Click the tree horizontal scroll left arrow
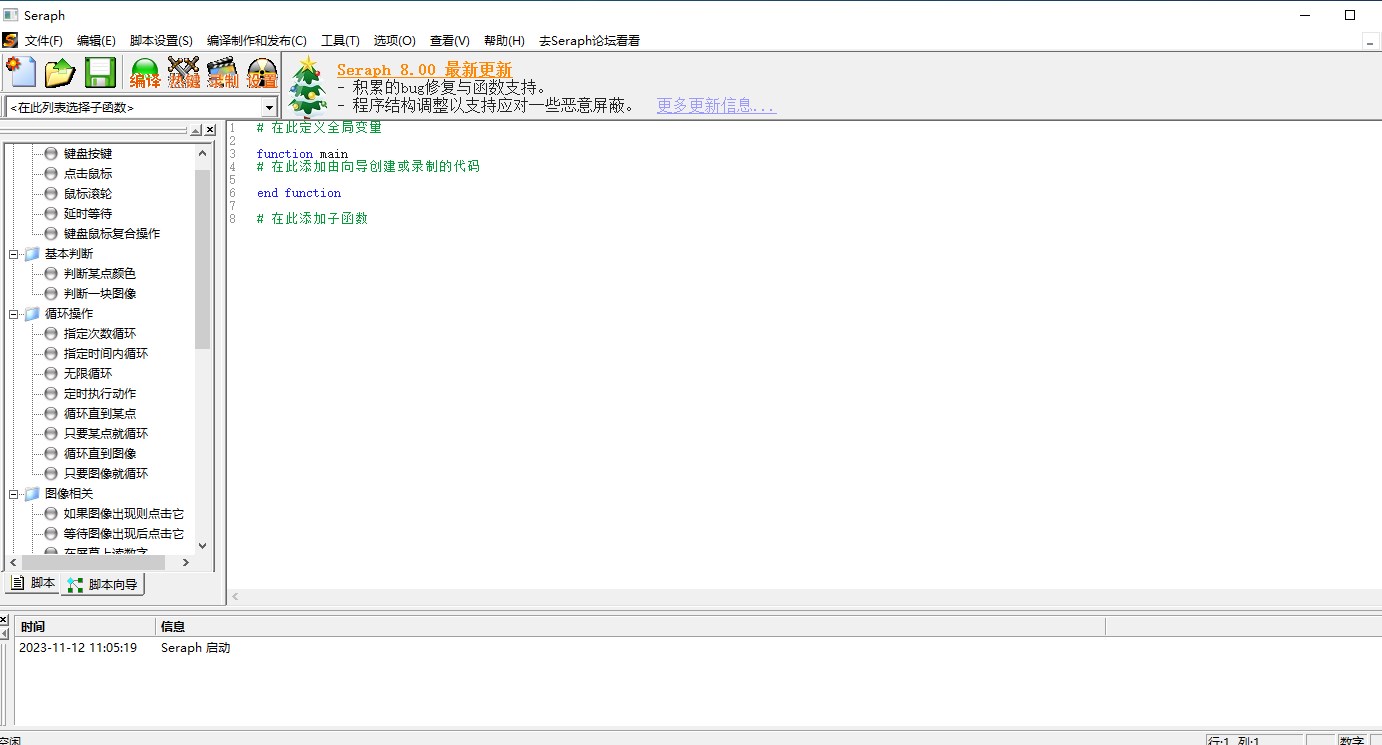The width and height of the screenshot is (1382, 745). tap(13, 563)
